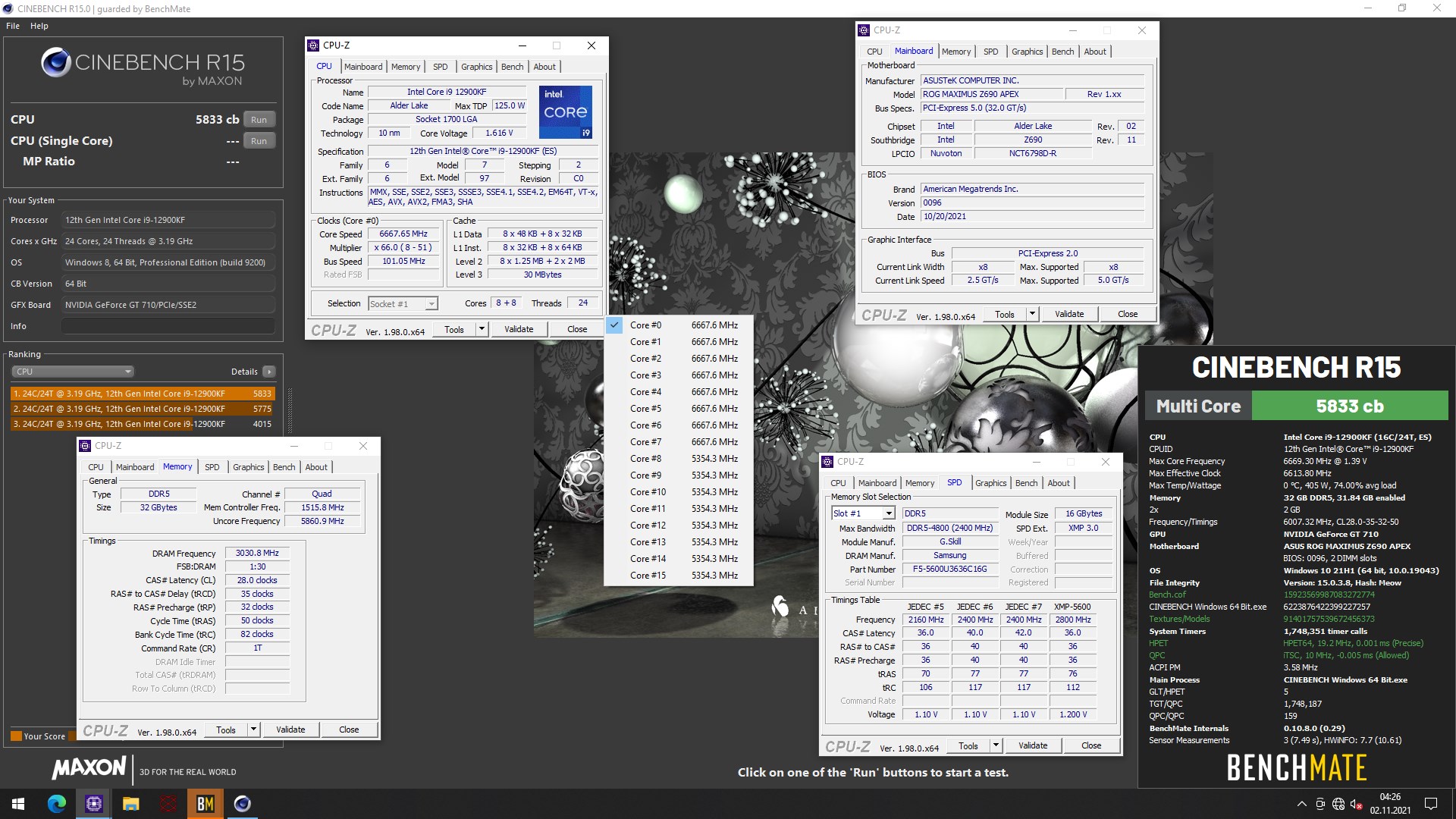This screenshot has width=1456, height=819.
Task: Open CPU tab in the Memory window
Action: 96,467
